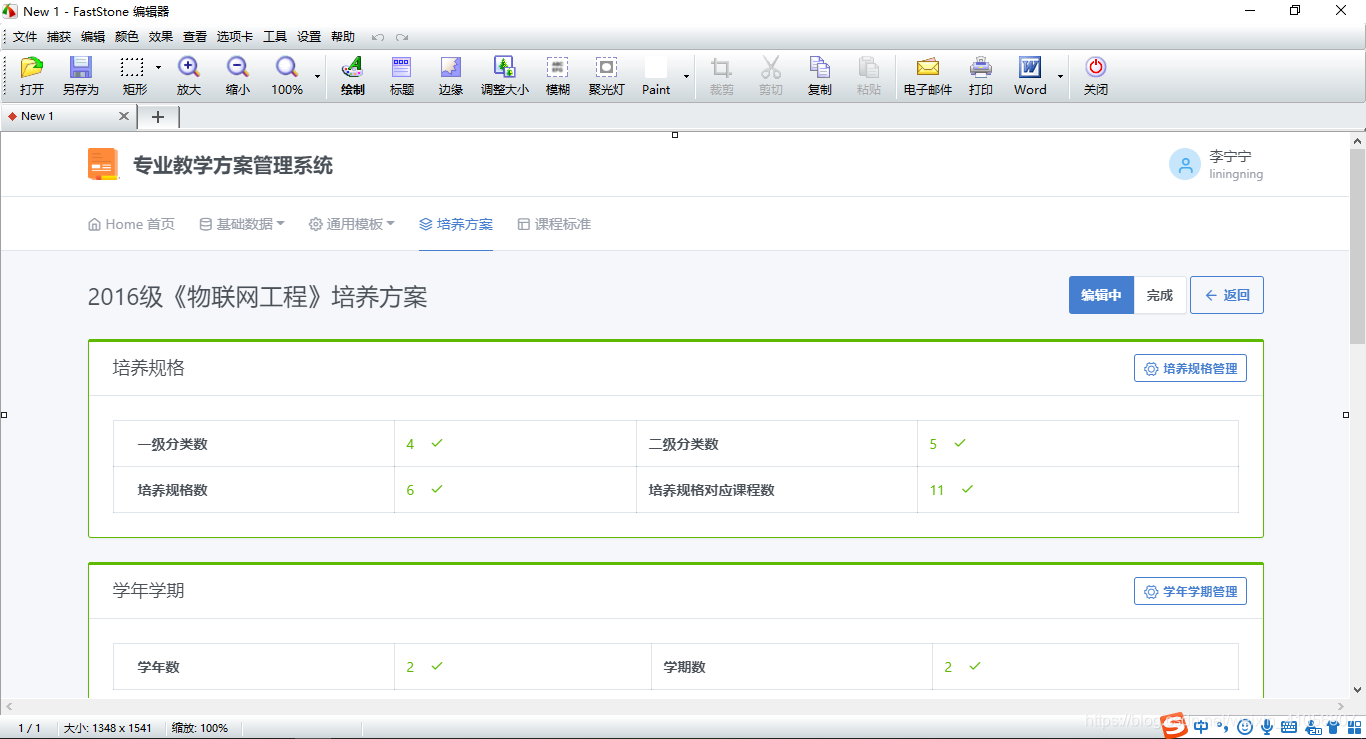Click the Undo arrow in menu bar
This screenshot has width=1366, height=739.
378,37
